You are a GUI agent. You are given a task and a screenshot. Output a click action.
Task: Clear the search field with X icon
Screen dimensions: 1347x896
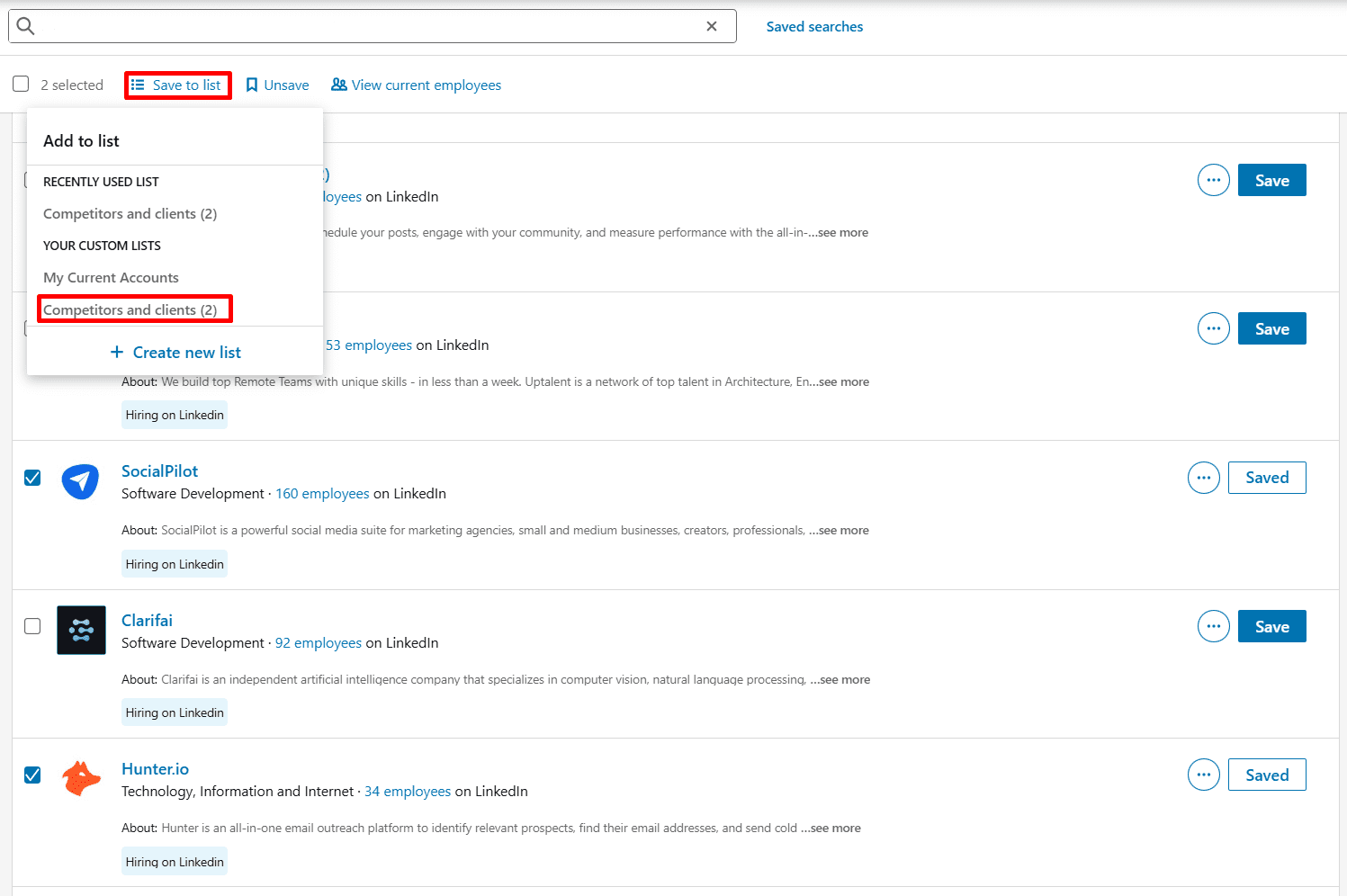pyautogui.click(x=712, y=26)
